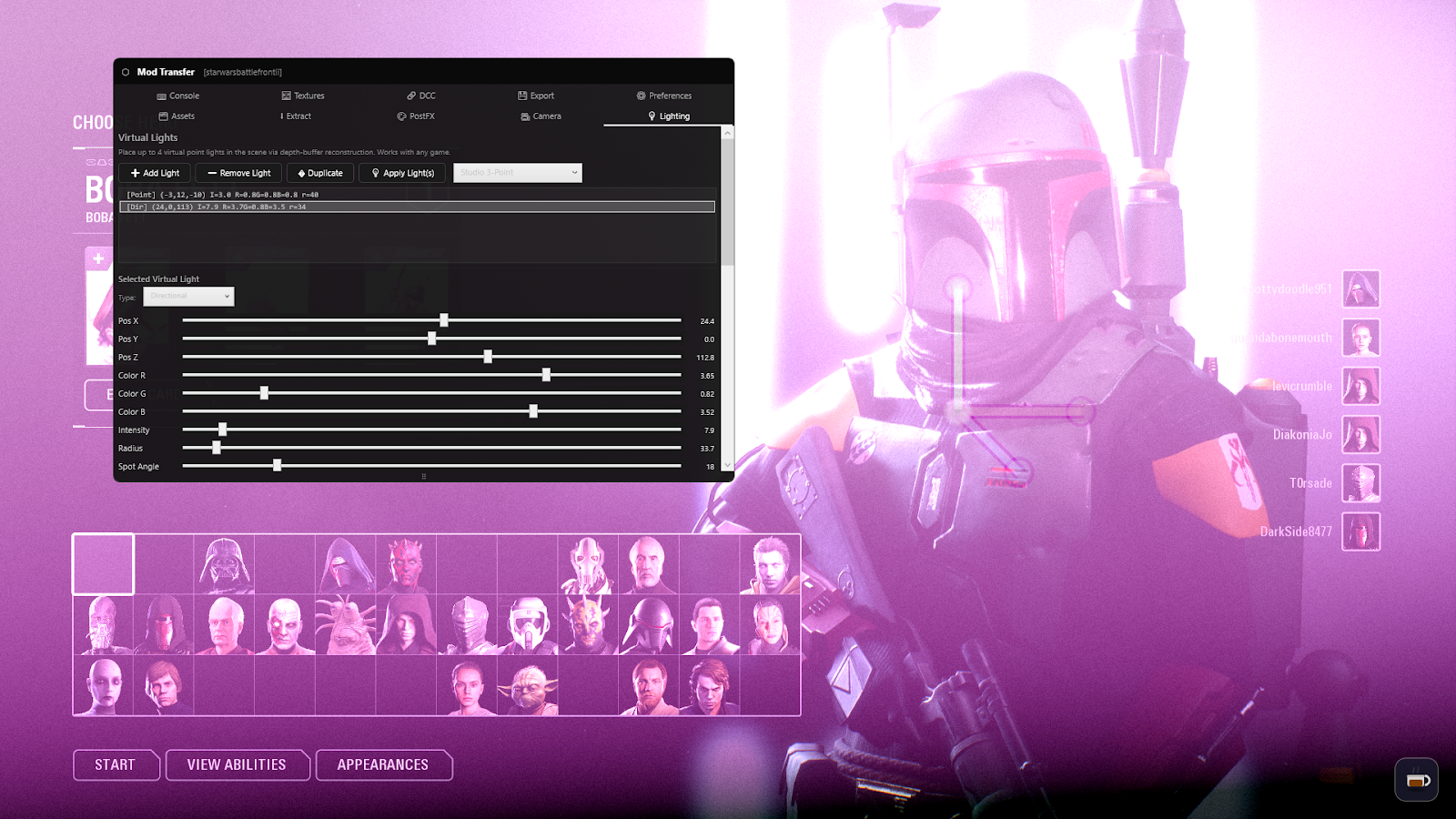Click the Textures icon
Screen dimensions: 1456x819
click(285, 96)
